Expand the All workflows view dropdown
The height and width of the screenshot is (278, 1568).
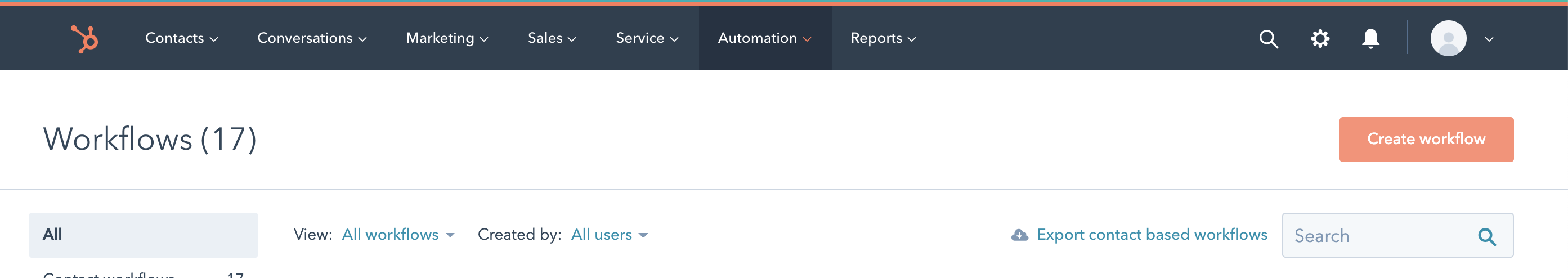click(398, 235)
